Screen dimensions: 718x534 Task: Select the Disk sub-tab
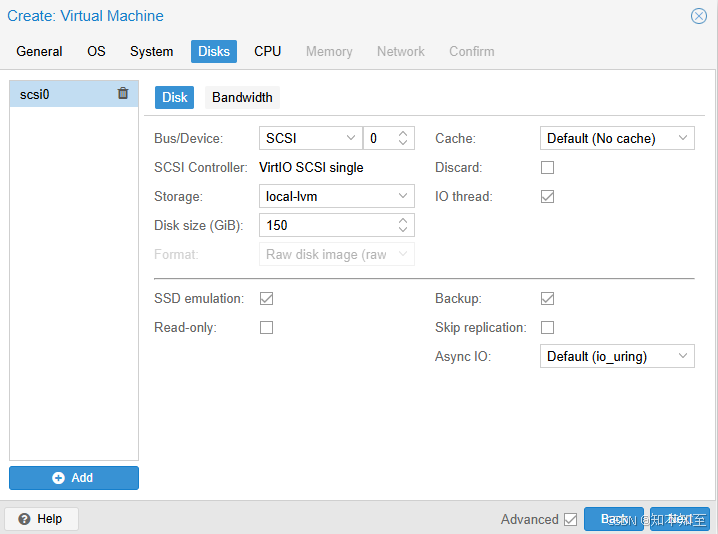pyautogui.click(x=174, y=98)
